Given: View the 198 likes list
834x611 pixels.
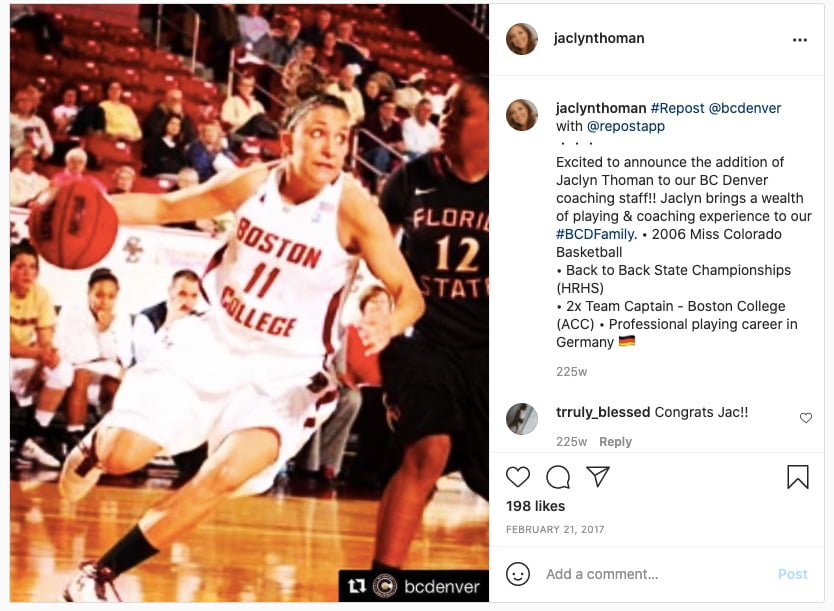Looking at the screenshot, I should click(535, 506).
